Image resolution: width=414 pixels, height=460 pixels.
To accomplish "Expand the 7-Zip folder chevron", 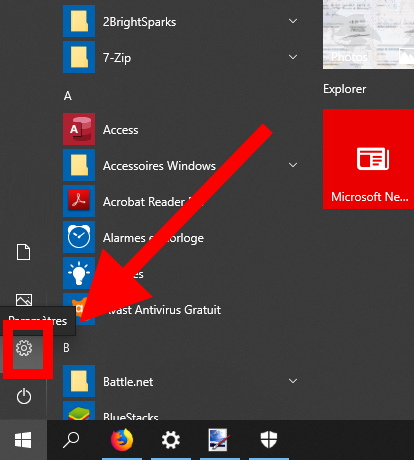I will pyautogui.click(x=293, y=57).
